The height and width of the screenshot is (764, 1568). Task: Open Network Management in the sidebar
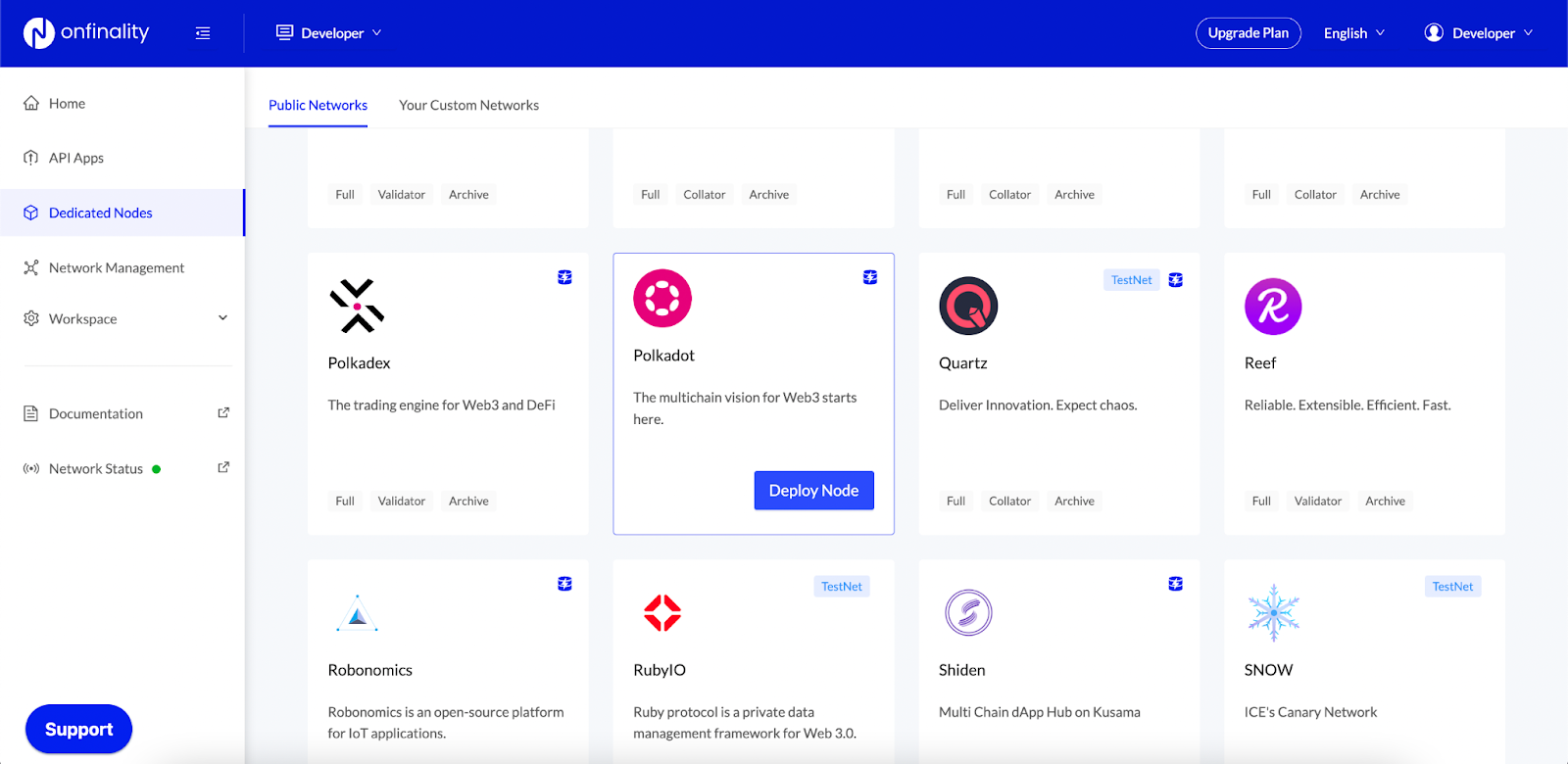coord(122,267)
